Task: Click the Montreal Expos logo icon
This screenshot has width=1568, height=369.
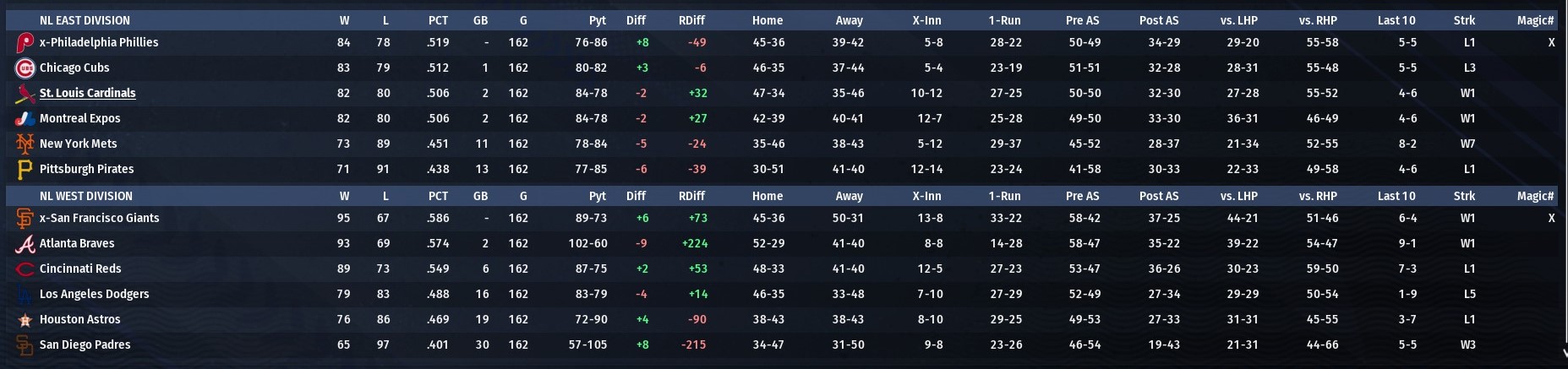Action: click(25, 119)
